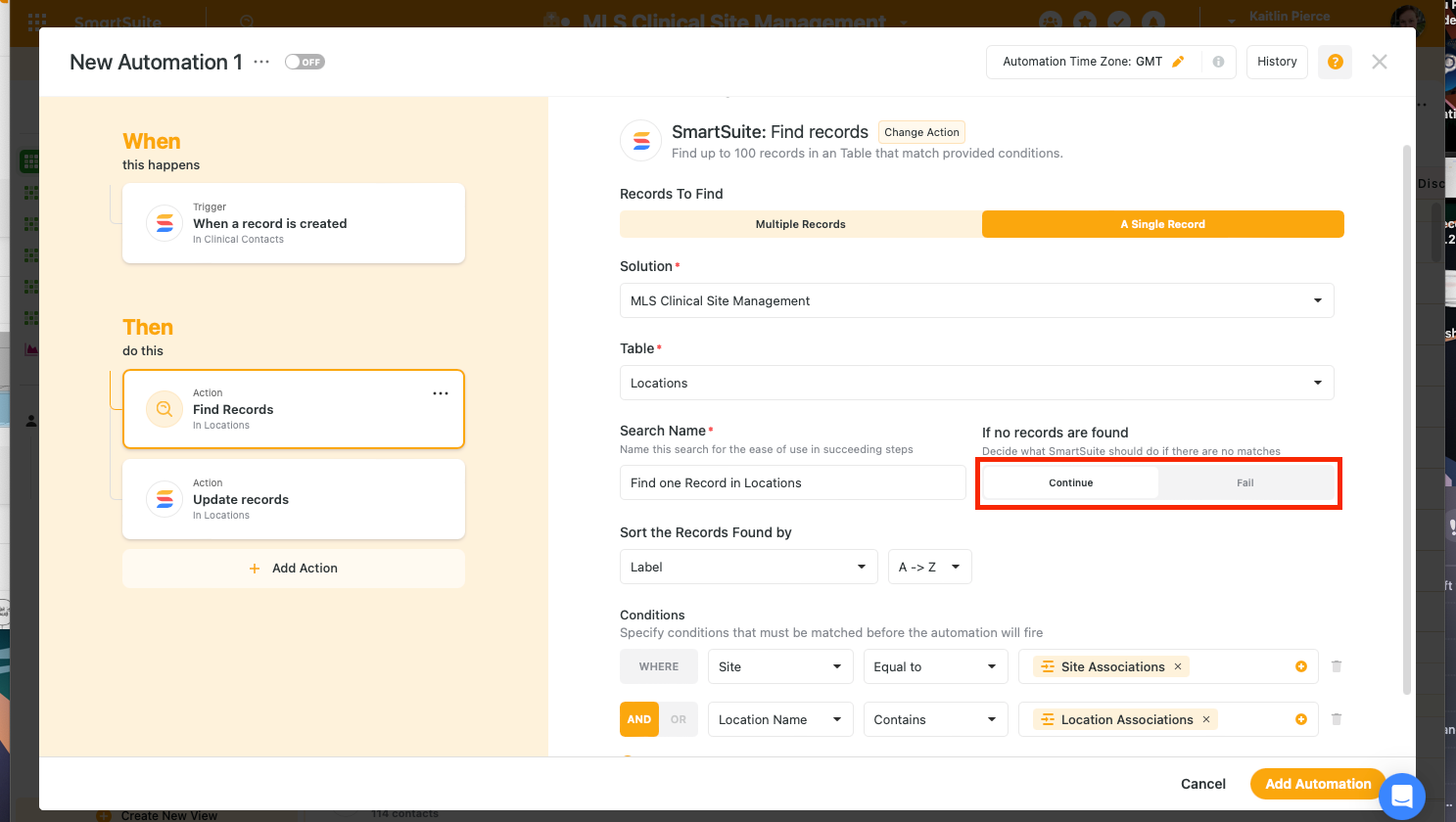
Task: Select the Update records action card
Action: pyautogui.click(x=294, y=499)
